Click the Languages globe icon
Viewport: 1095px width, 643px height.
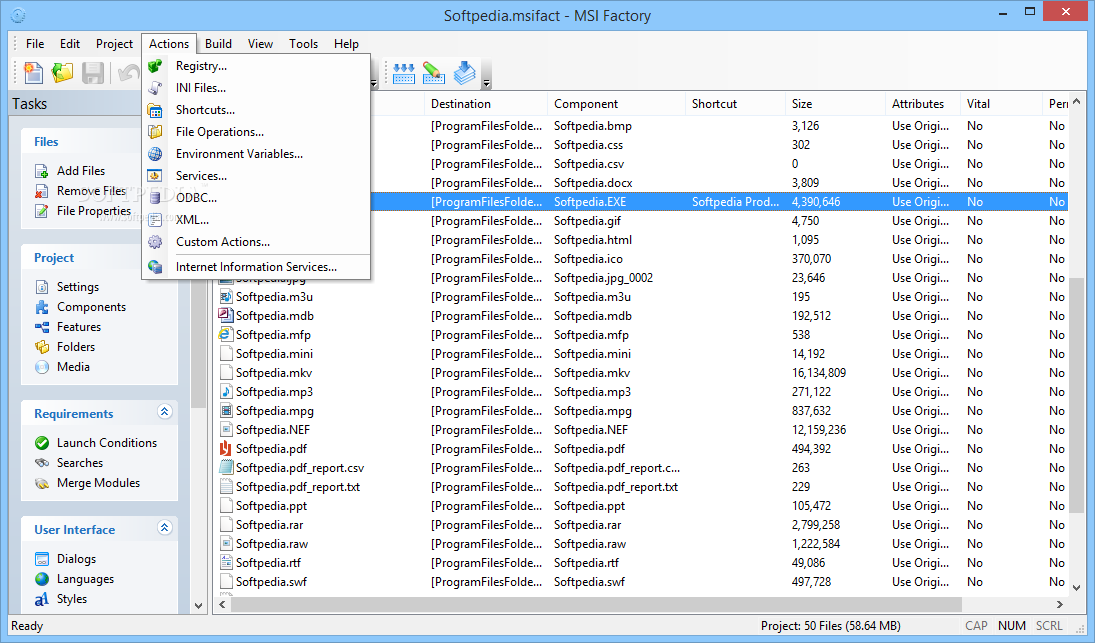pyautogui.click(x=42, y=579)
